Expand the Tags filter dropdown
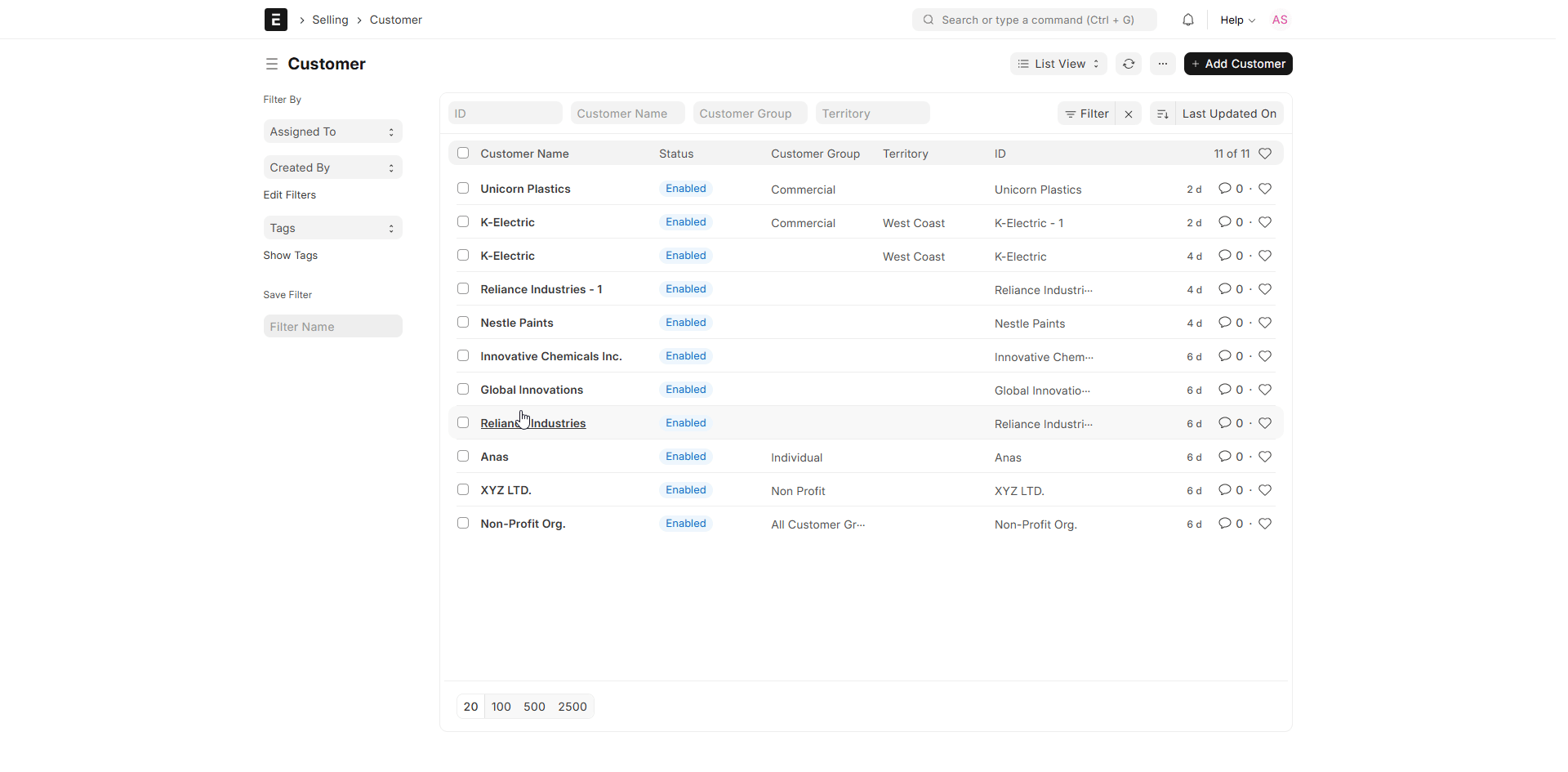Screen dimensions: 1568x772 click(x=332, y=228)
